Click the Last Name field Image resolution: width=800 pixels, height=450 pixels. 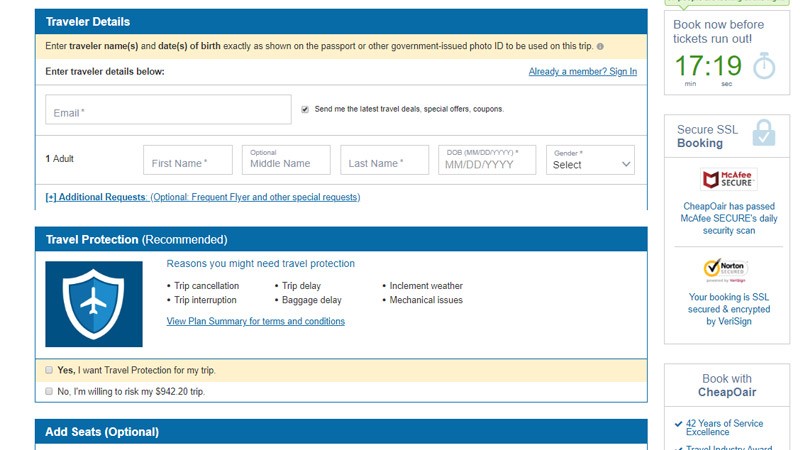coord(384,160)
